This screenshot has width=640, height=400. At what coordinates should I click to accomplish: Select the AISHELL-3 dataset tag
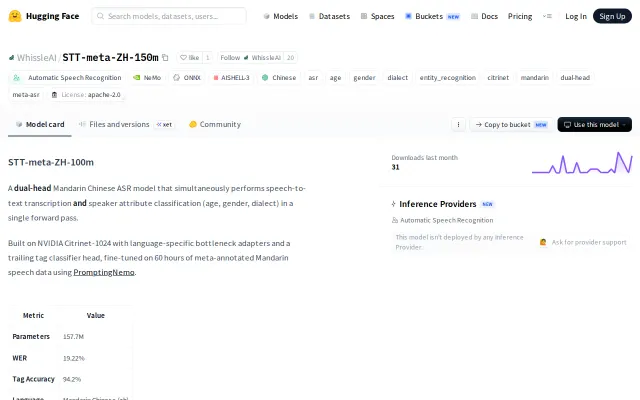point(231,78)
